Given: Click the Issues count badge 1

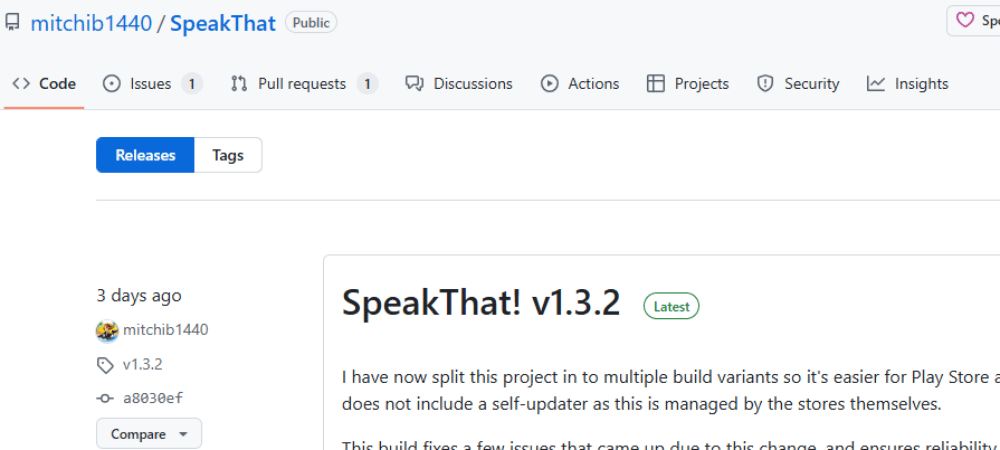Looking at the screenshot, I should pyautogui.click(x=192, y=83).
